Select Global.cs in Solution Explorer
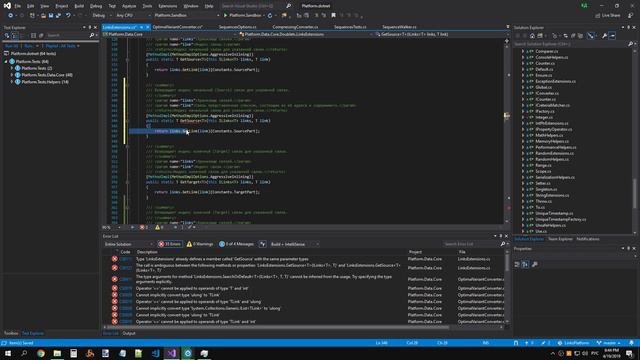This screenshot has width=640, height=360. click(x=543, y=87)
